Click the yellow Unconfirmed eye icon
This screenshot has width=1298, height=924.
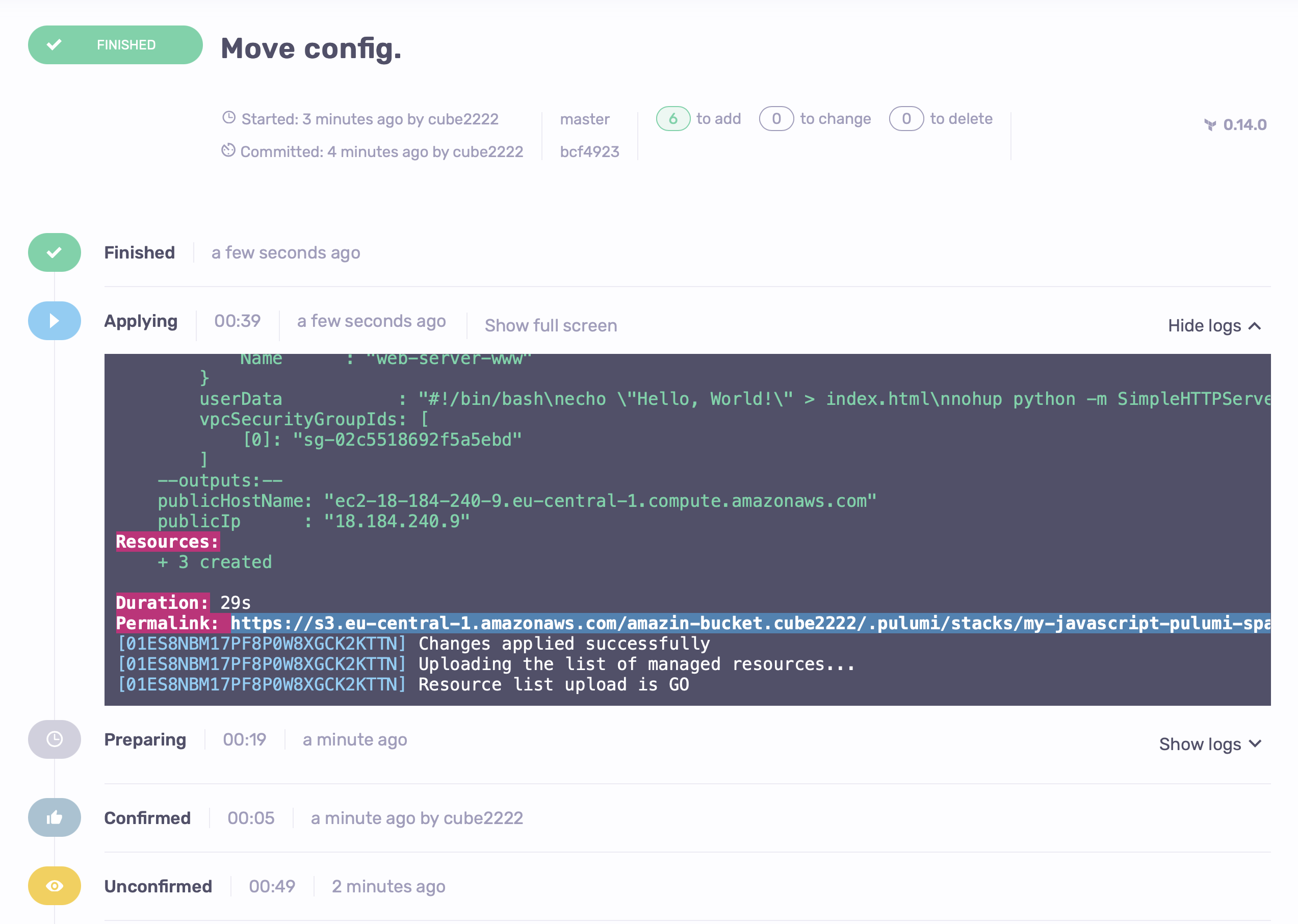click(54, 886)
